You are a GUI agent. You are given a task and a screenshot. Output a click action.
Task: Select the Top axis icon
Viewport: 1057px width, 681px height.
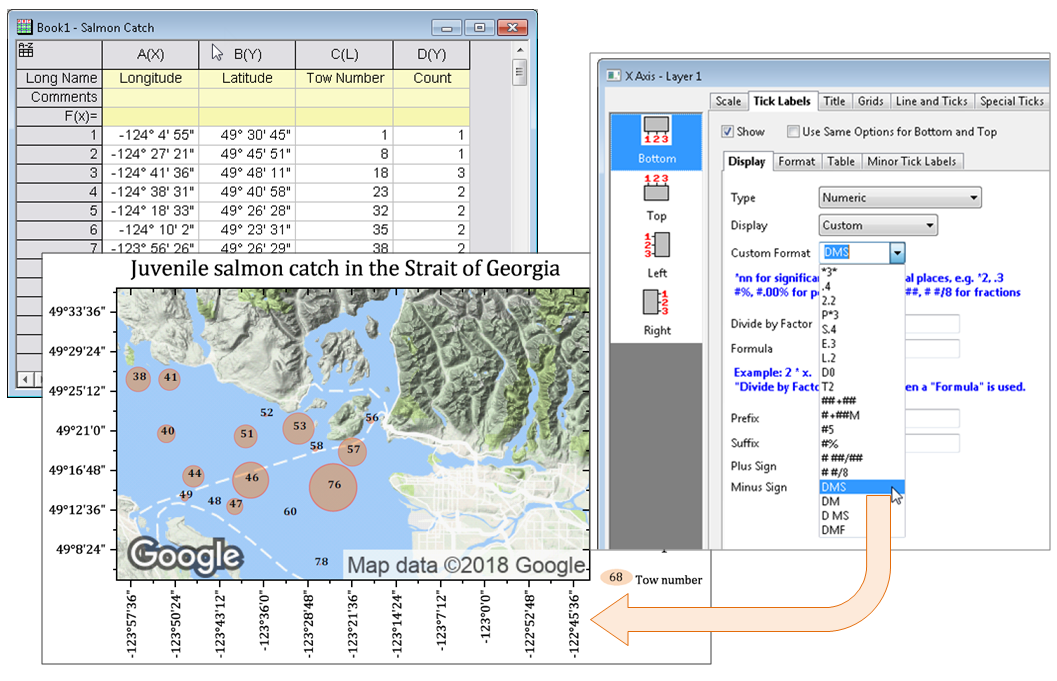pos(656,189)
